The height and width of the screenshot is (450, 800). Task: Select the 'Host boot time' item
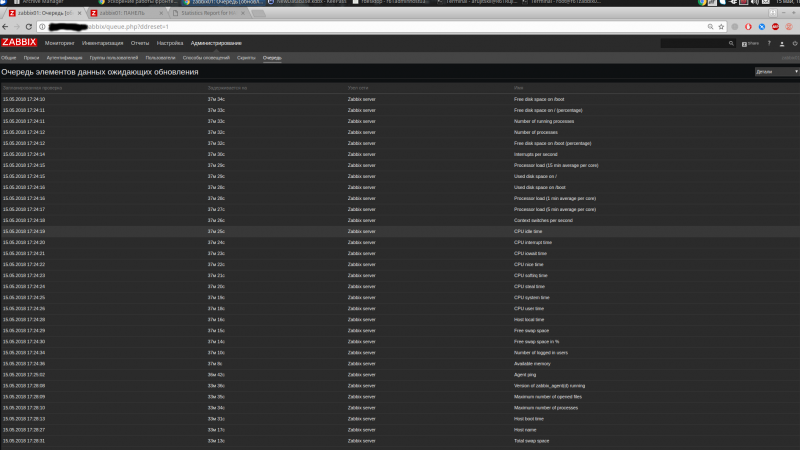tap(529, 419)
